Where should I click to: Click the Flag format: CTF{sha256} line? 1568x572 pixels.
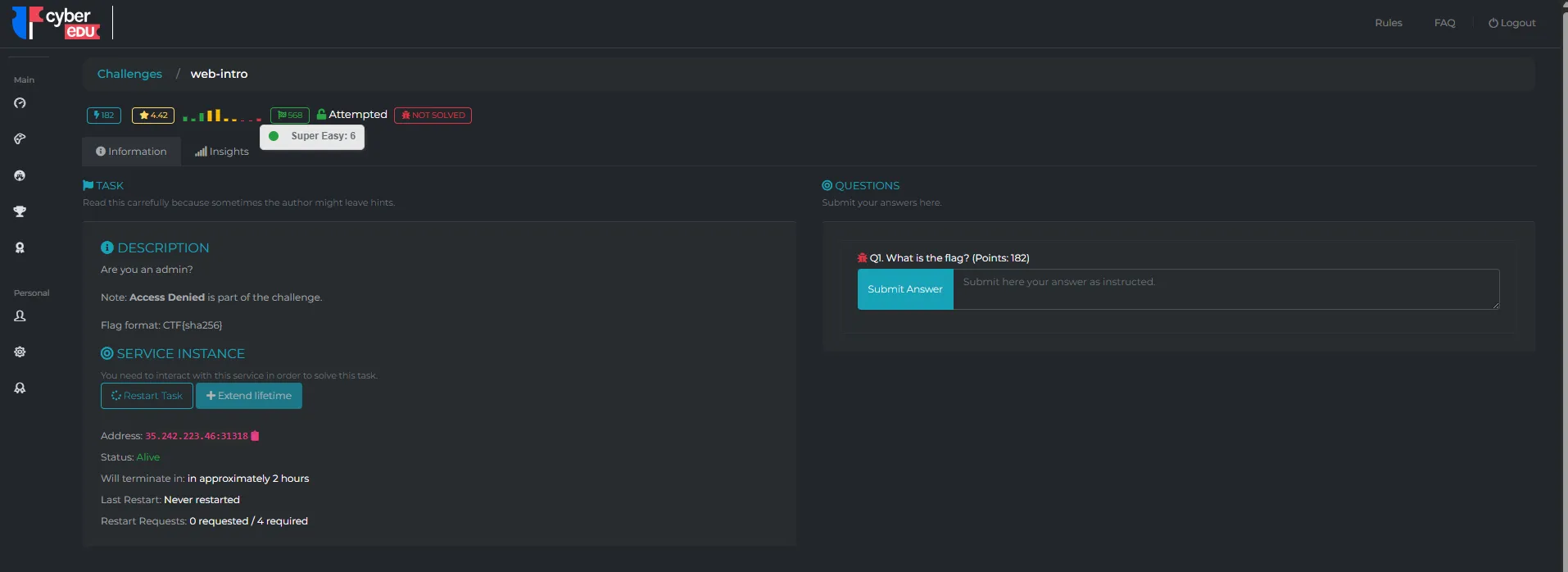click(161, 325)
